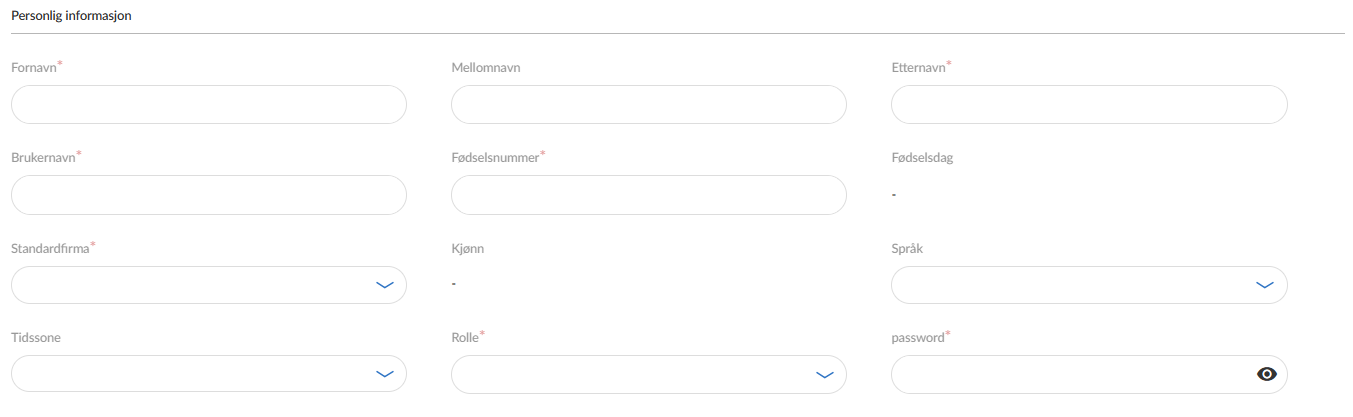
Task: Focus the Mellomnavn input box
Action: (x=648, y=104)
